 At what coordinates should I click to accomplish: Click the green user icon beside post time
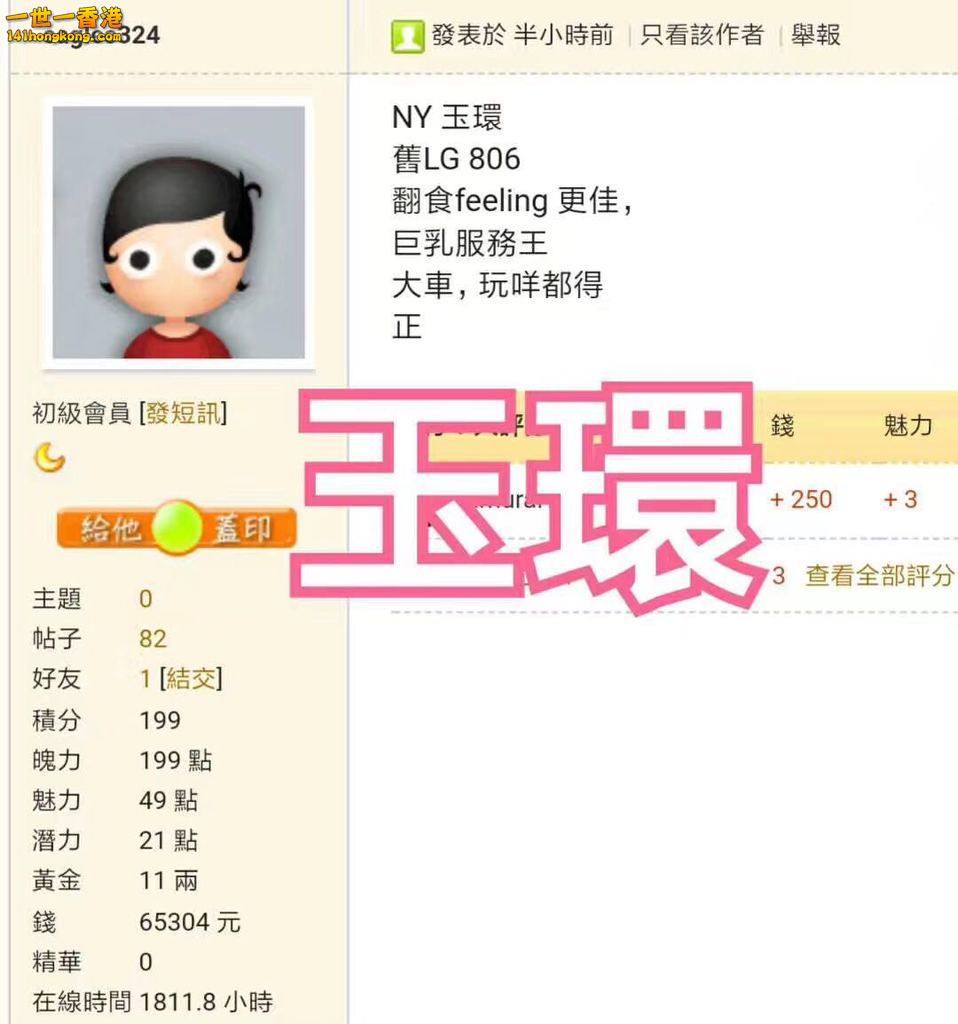[x=407, y=36]
